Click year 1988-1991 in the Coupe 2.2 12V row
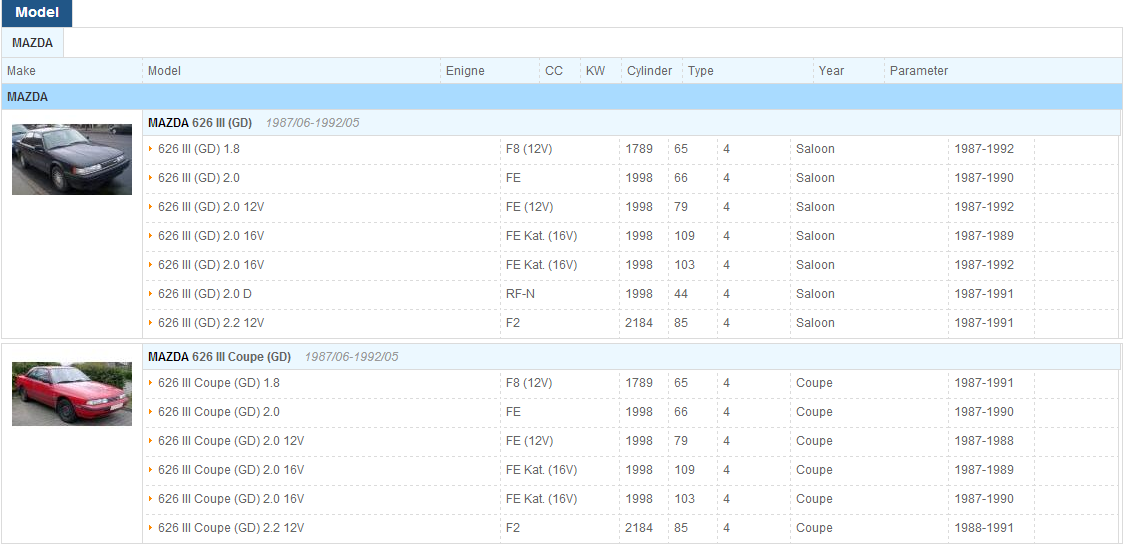The image size is (1124, 546). pos(984,528)
